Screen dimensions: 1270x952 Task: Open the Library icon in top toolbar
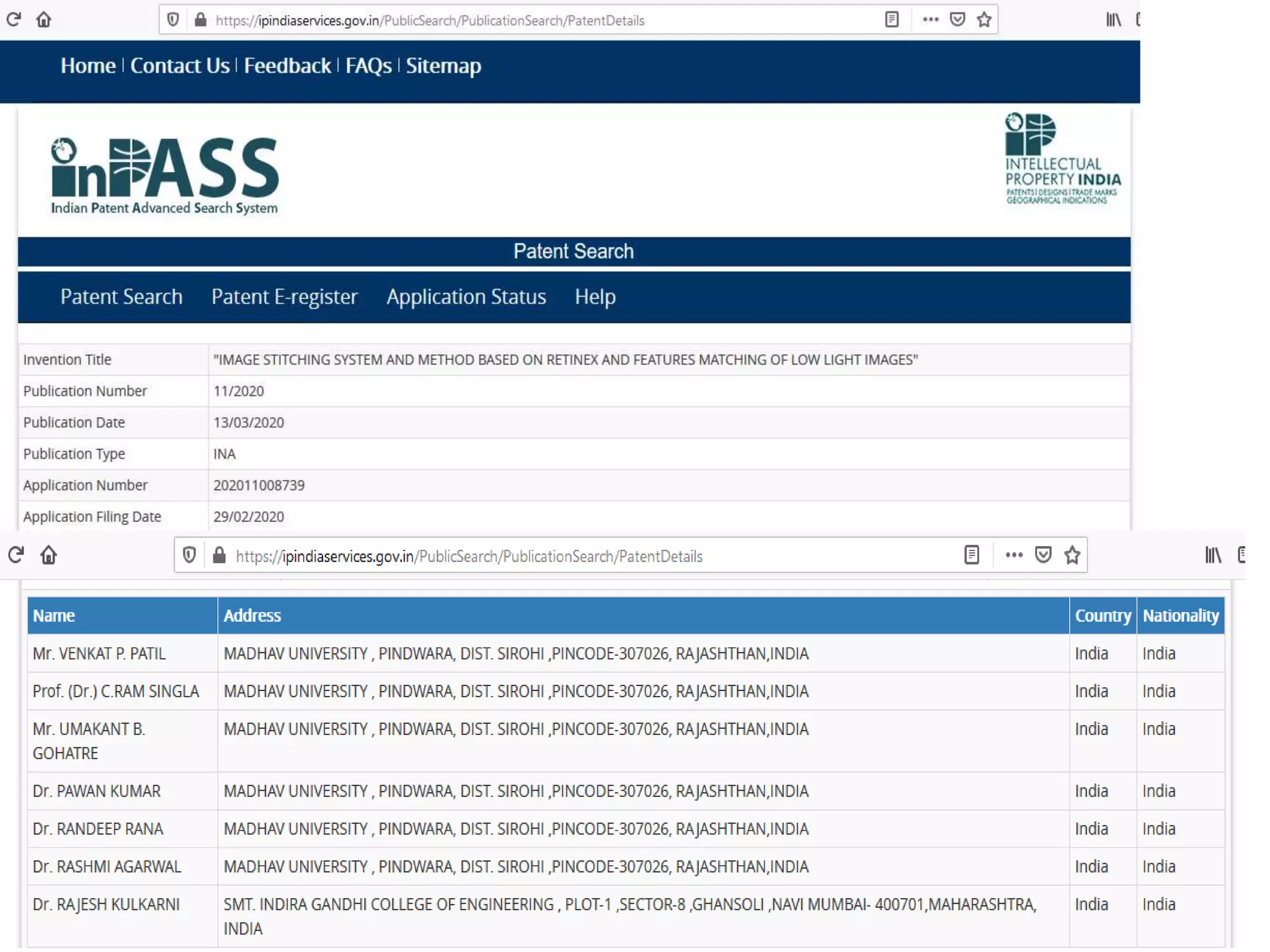coord(1114,20)
